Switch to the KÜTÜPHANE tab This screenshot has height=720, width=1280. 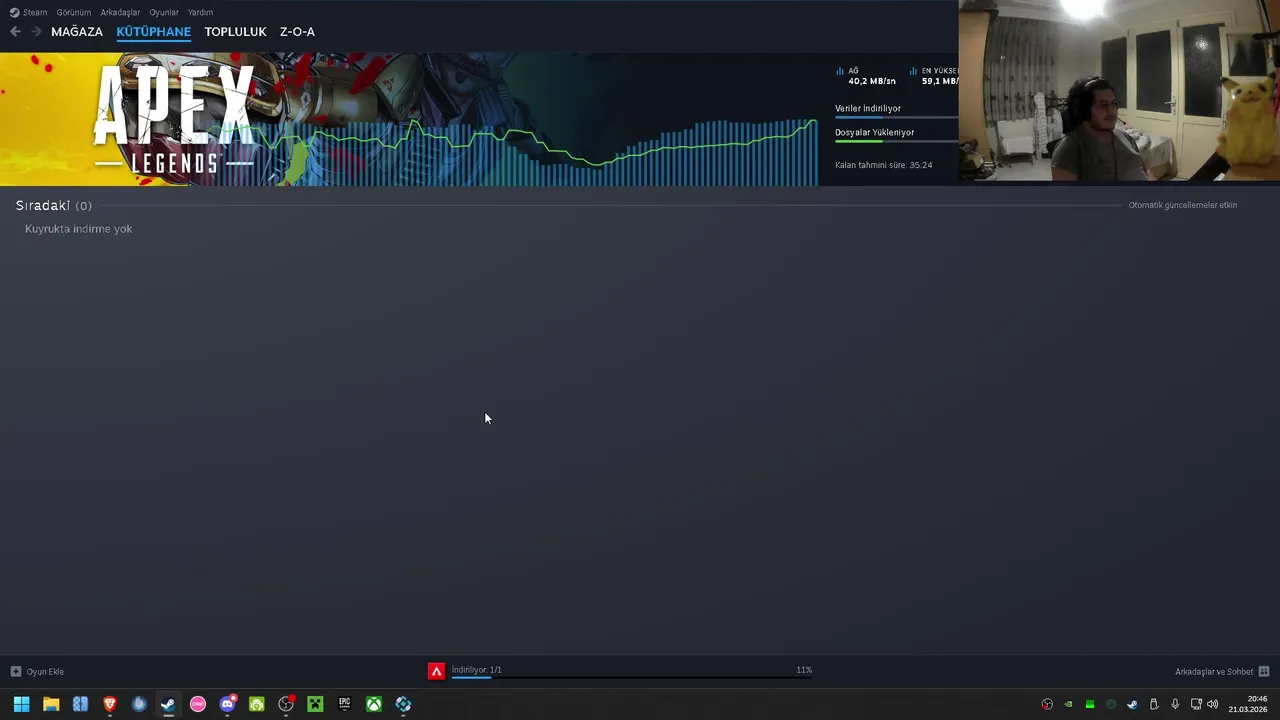tap(153, 32)
